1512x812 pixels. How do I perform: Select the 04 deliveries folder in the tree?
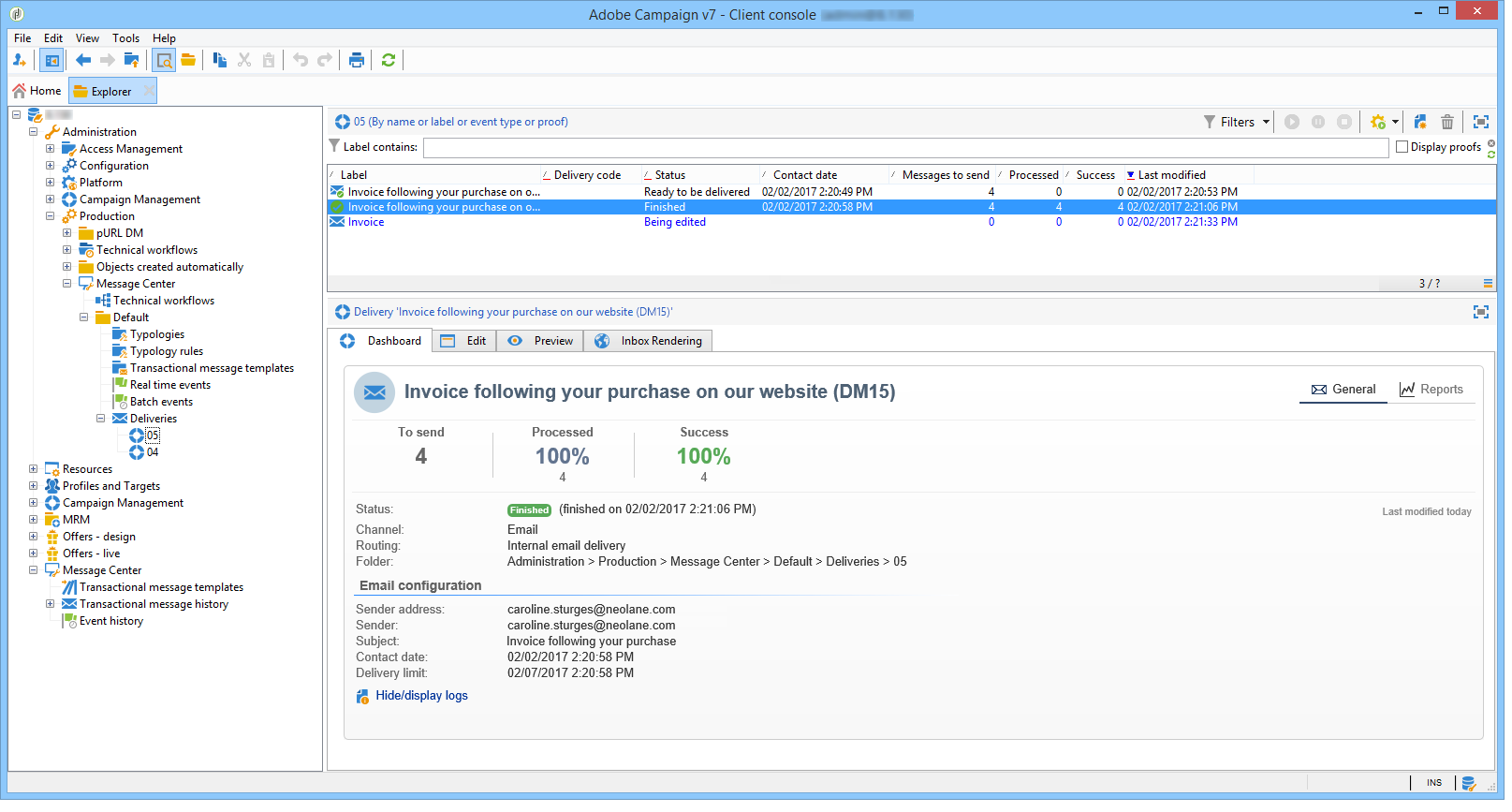pos(153,452)
